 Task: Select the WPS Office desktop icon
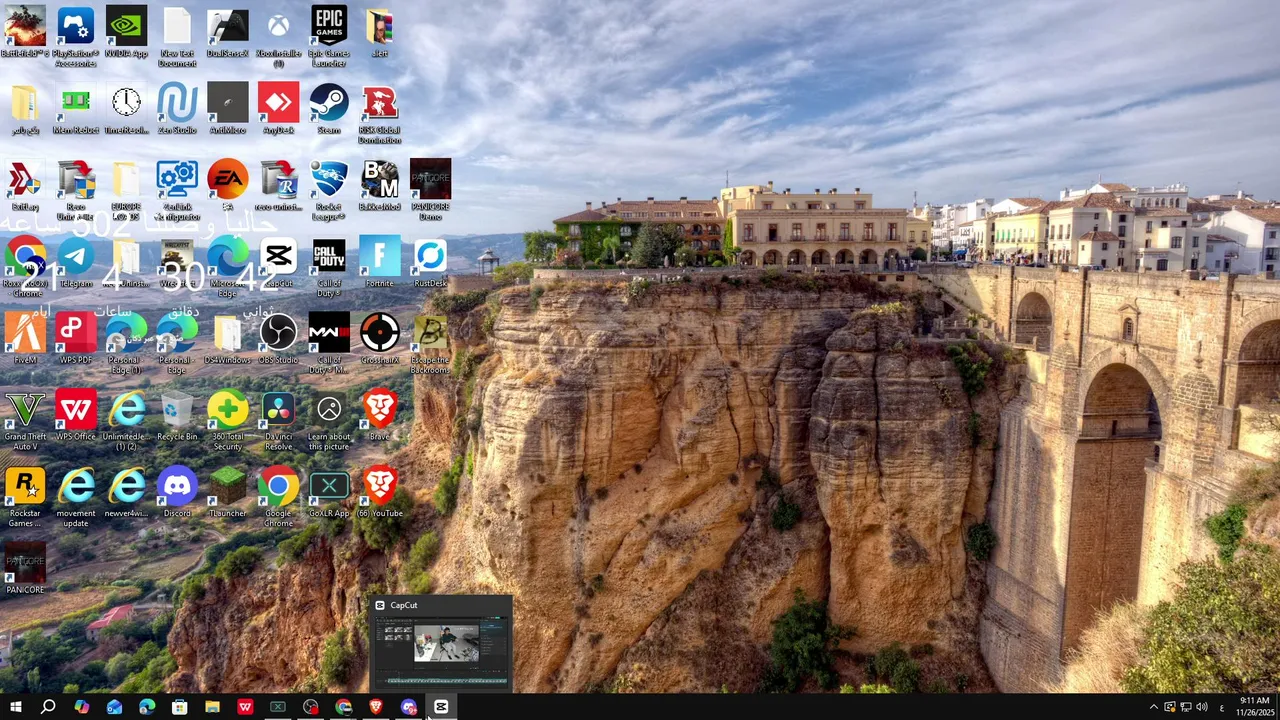click(x=76, y=416)
